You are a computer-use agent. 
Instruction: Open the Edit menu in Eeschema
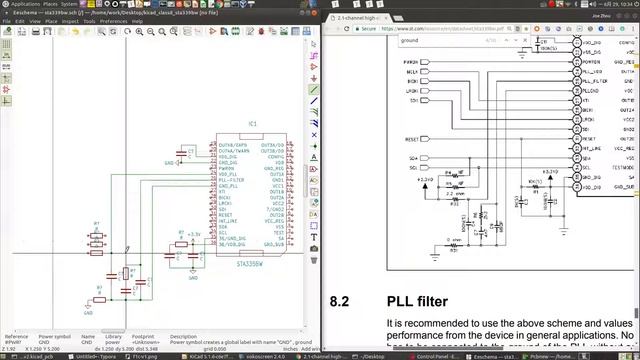click(x=20, y=21)
